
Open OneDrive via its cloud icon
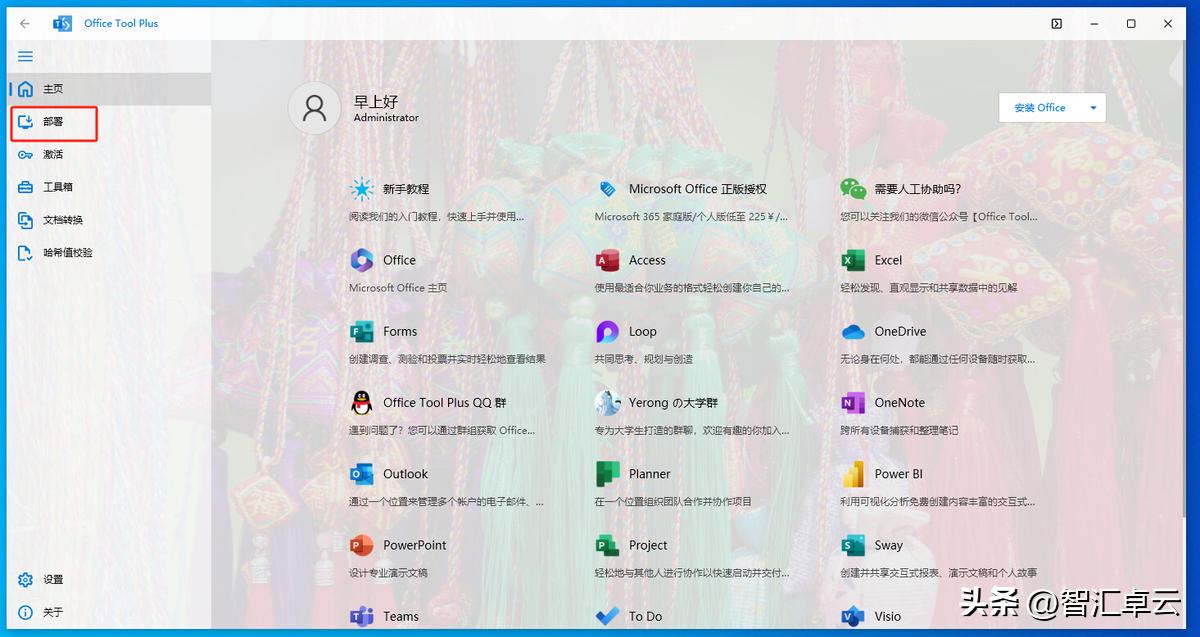pyautogui.click(x=856, y=330)
